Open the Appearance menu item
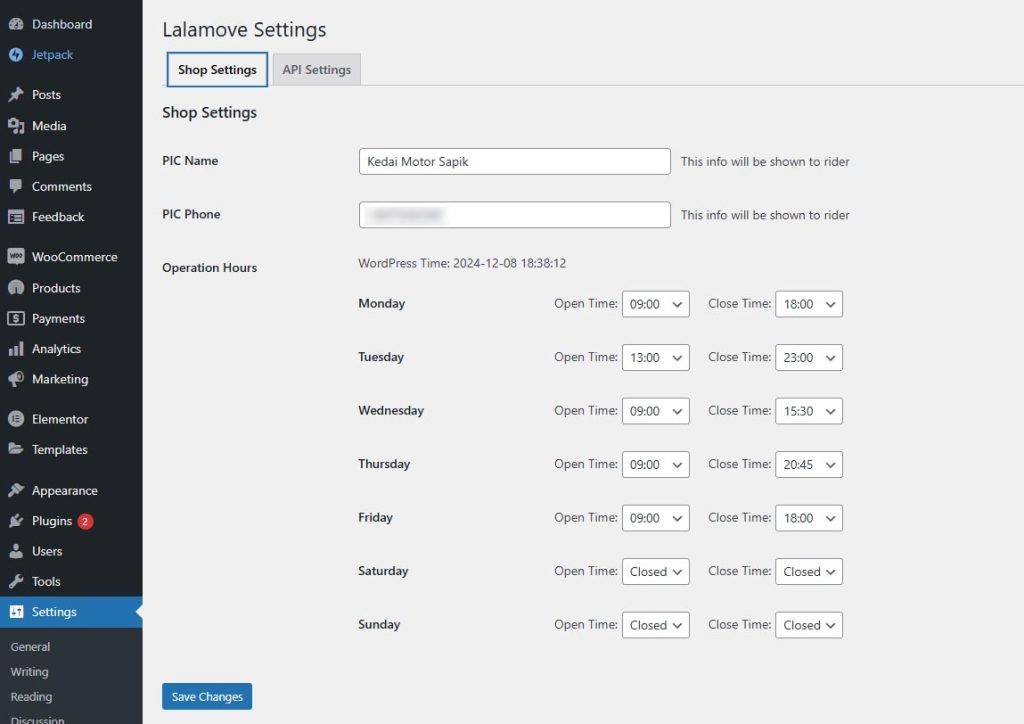Viewport: 1024px width, 724px height. (71, 490)
